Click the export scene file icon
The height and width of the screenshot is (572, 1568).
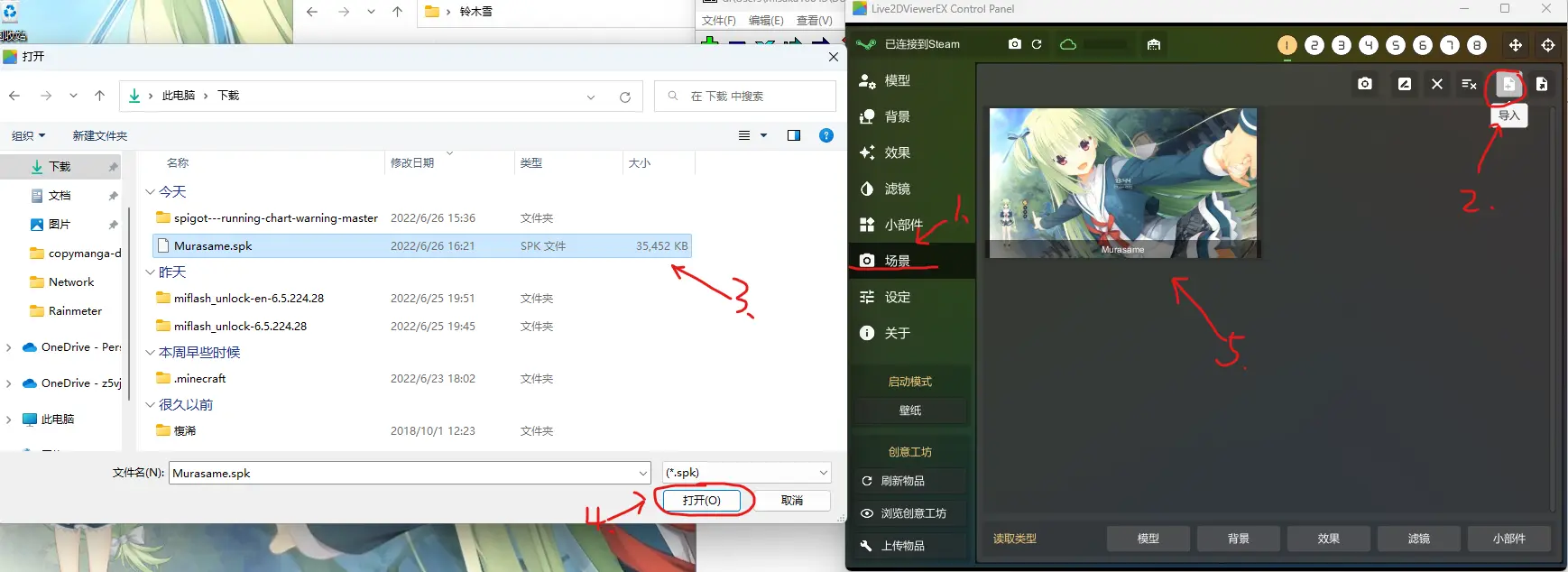1542,84
